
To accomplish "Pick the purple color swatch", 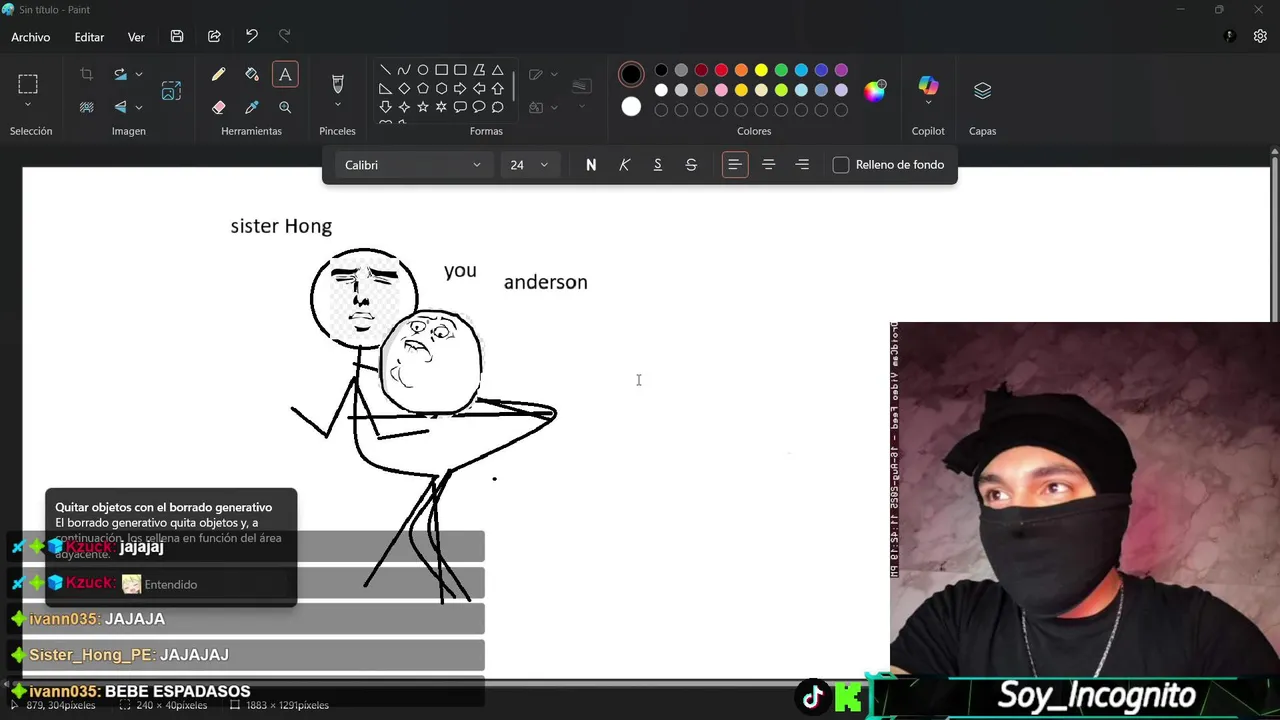I will (x=841, y=70).
